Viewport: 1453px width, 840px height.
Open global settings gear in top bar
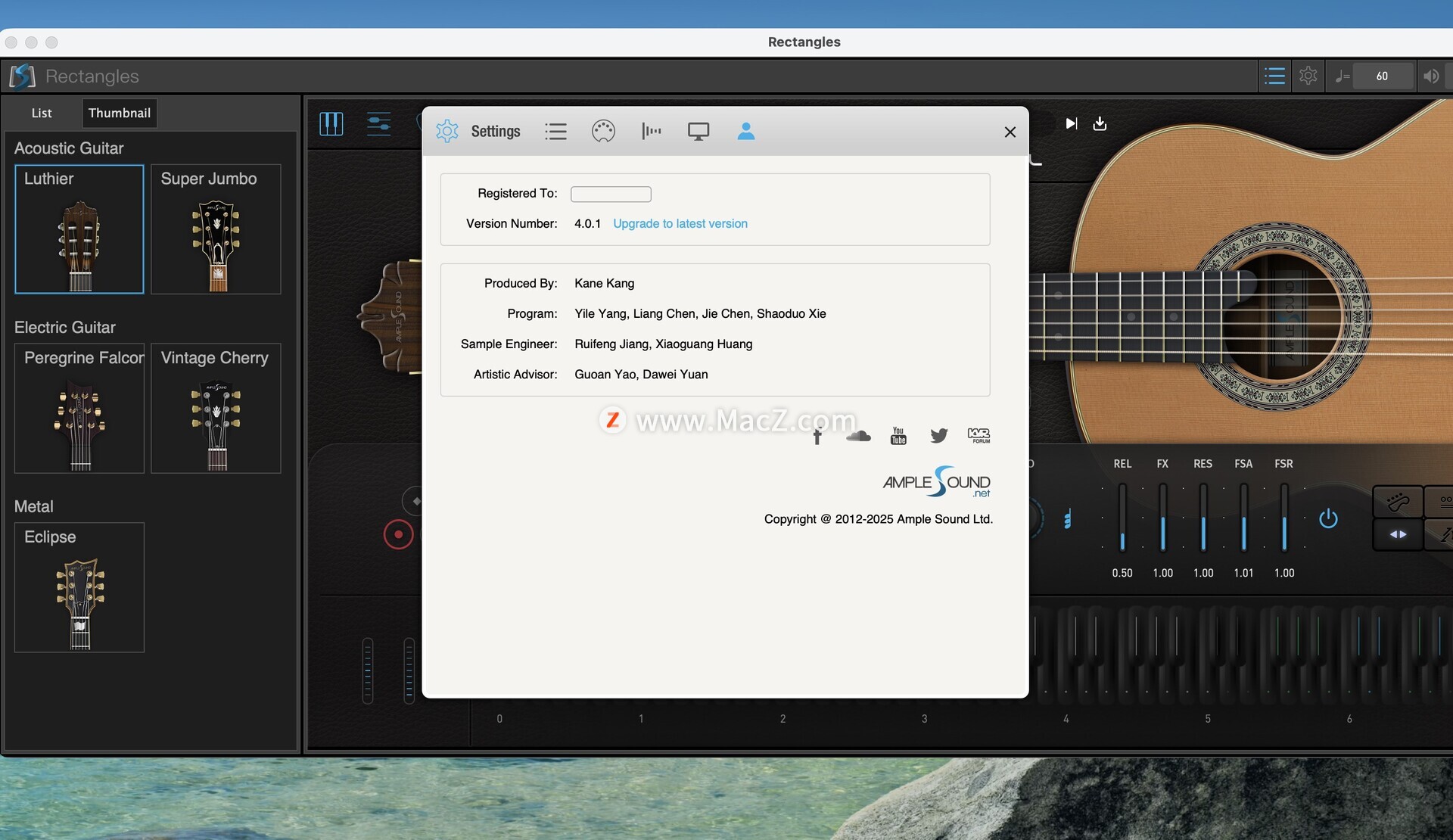coord(1308,76)
